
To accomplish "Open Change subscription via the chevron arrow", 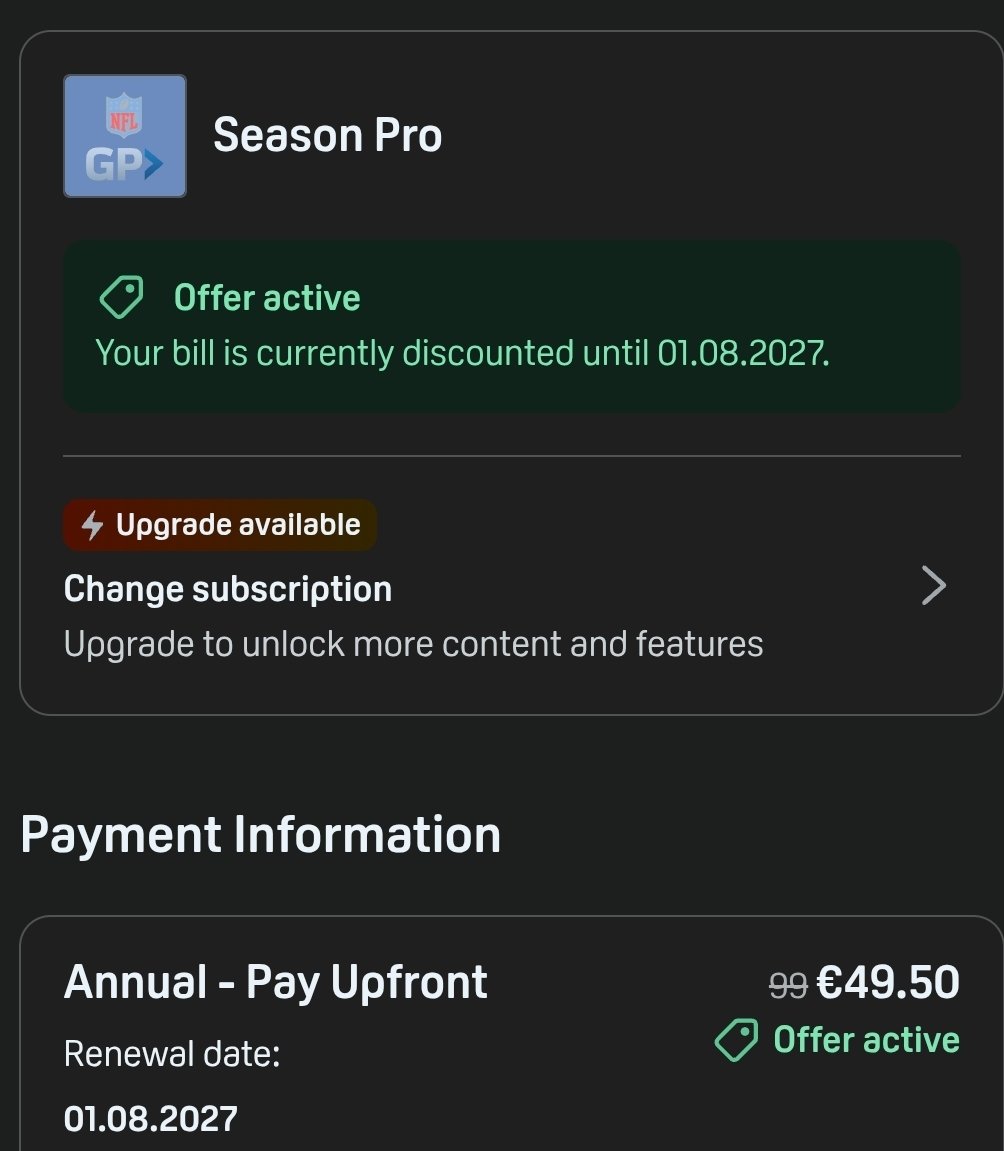I will [934, 585].
